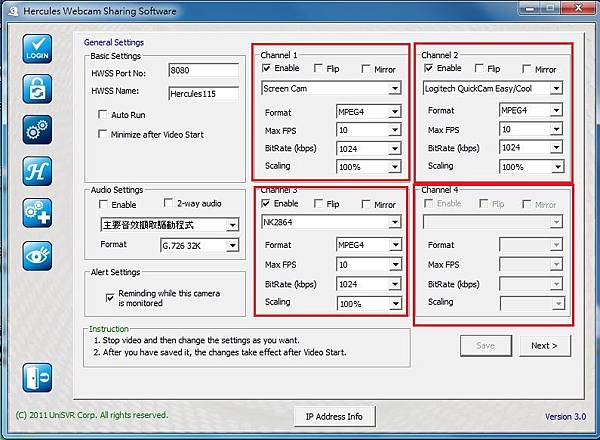The height and width of the screenshot is (440, 600).
Task: Check the Channel 3 Flip checkbox
Action: coord(318,204)
